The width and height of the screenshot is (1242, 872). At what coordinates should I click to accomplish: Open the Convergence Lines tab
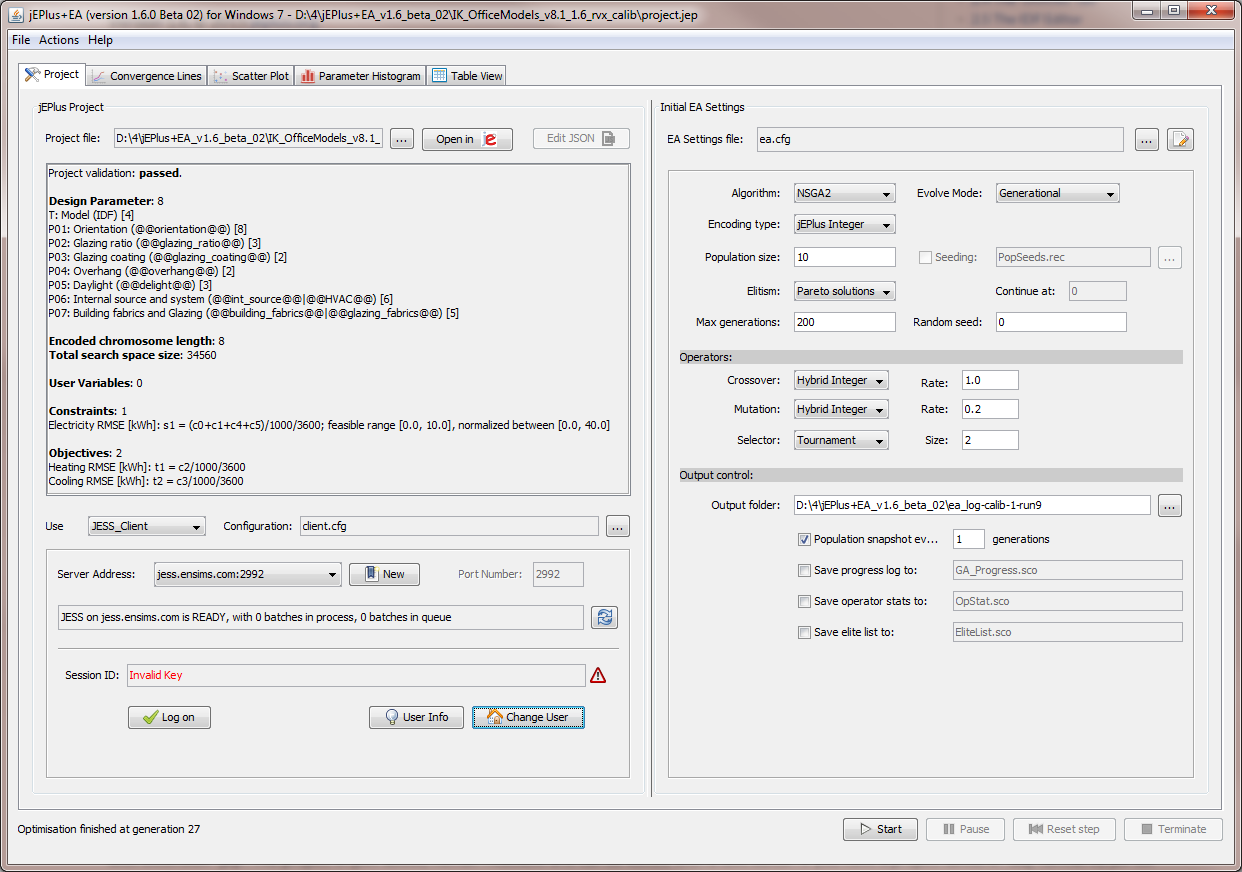[x=146, y=76]
